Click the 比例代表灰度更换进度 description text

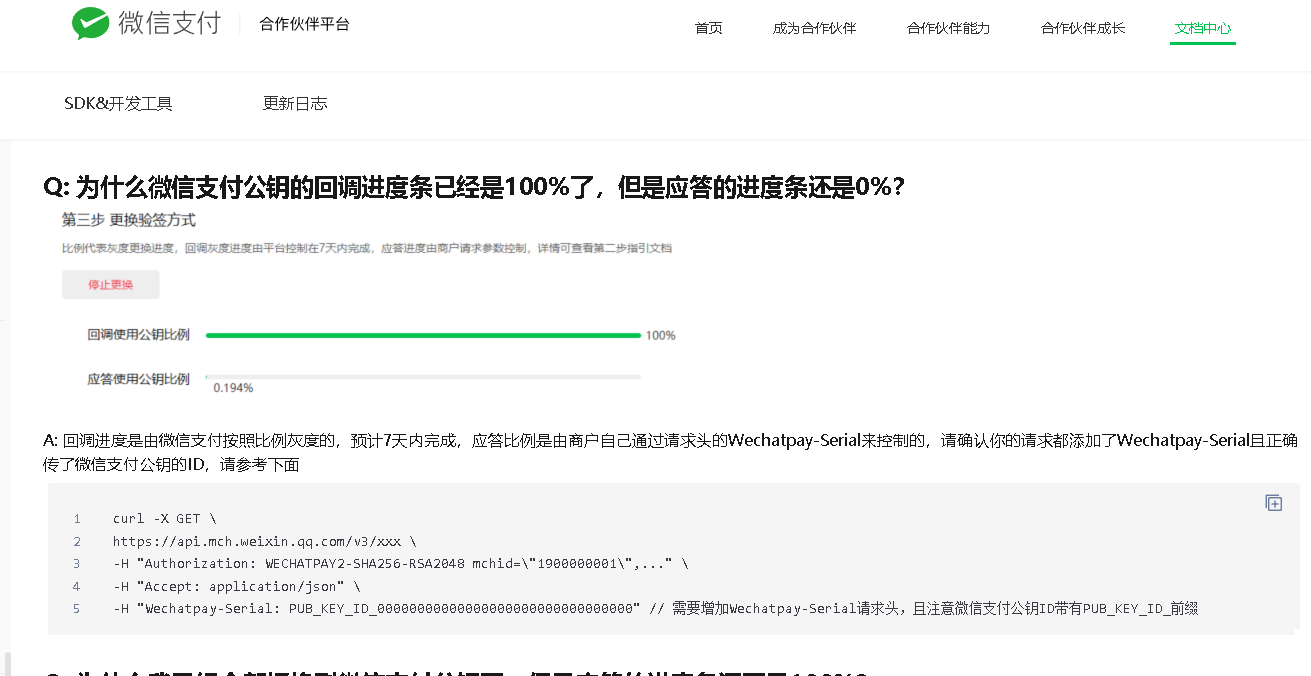[x=367, y=248]
